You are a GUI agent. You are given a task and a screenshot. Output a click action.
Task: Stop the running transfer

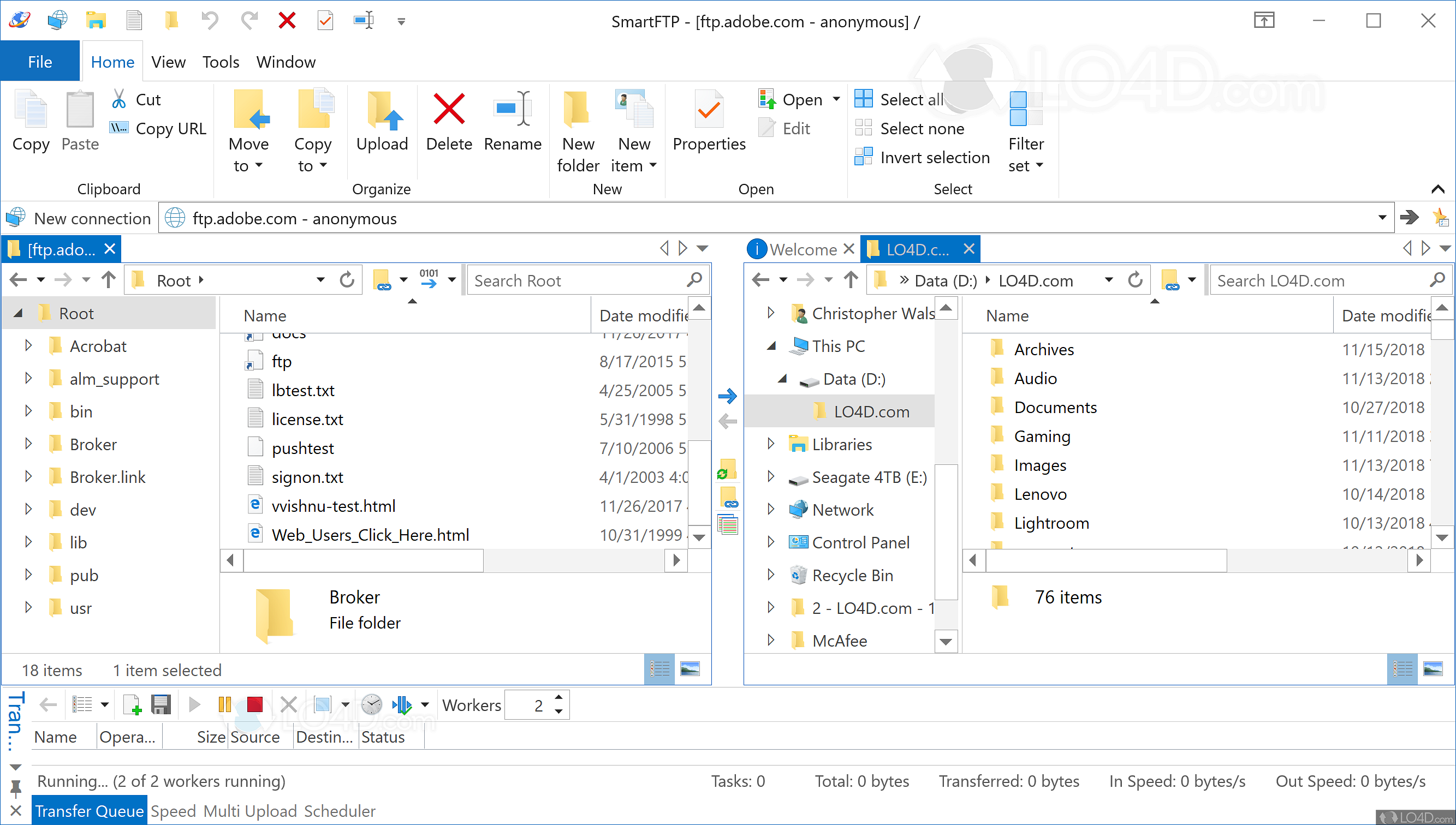[254, 704]
